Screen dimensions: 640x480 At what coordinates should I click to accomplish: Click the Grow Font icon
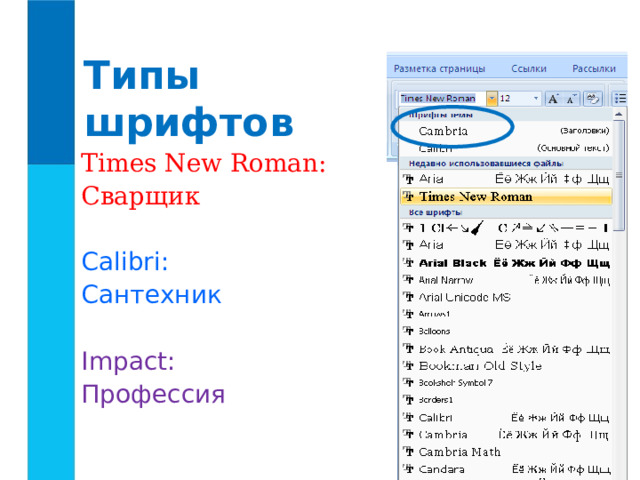click(x=553, y=98)
